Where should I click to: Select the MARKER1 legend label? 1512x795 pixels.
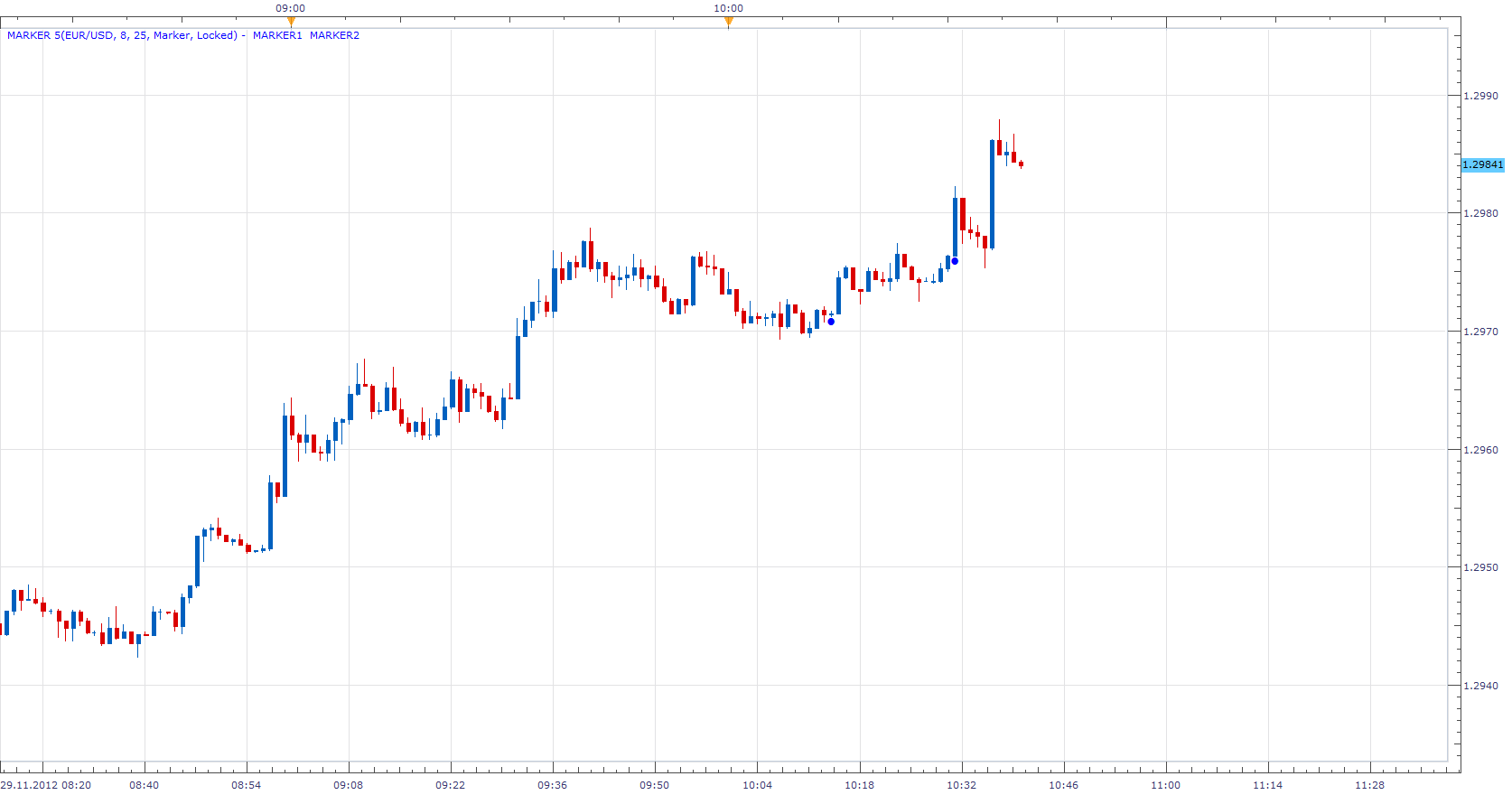[x=277, y=35]
